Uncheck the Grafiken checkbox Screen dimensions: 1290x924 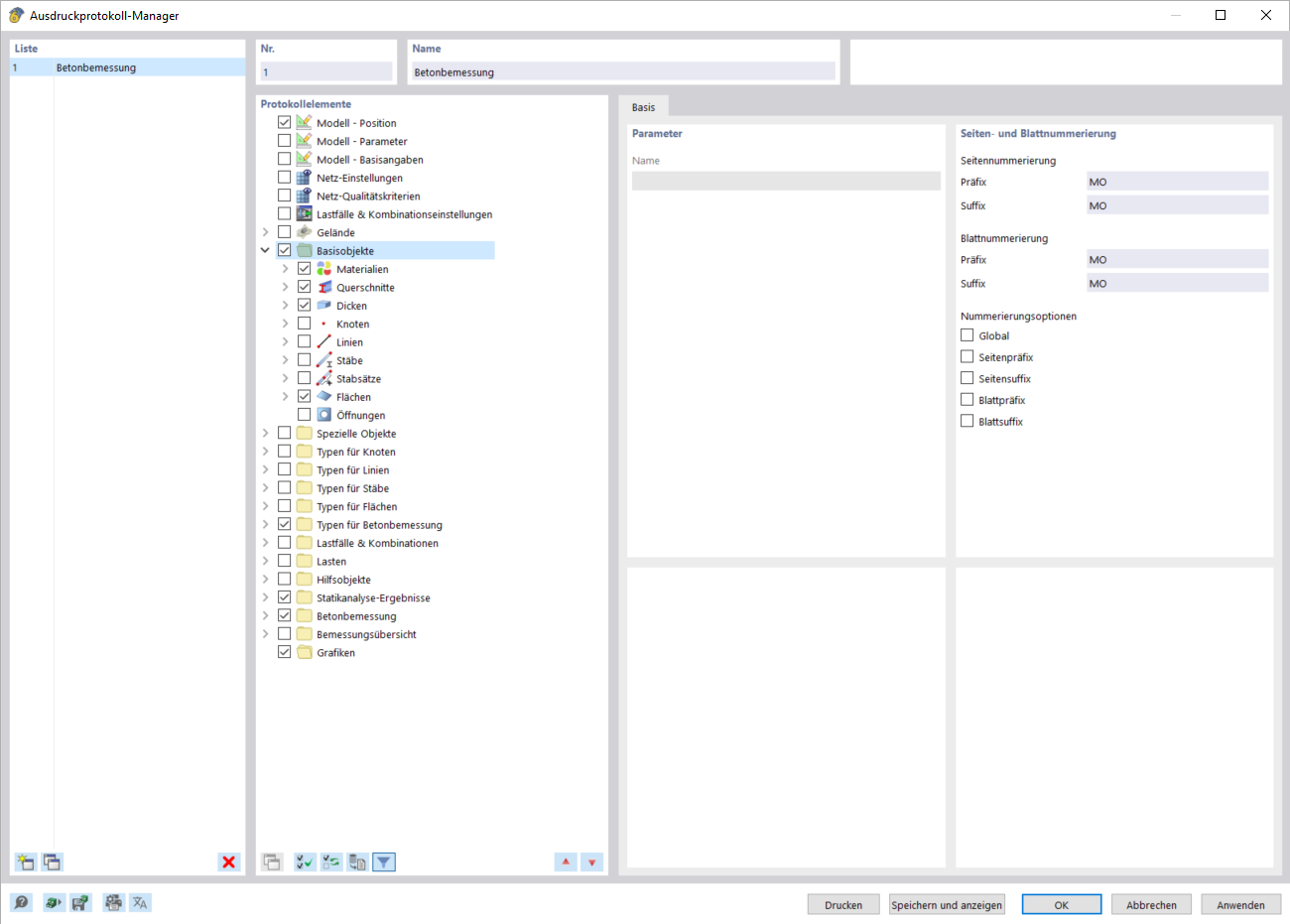(285, 652)
